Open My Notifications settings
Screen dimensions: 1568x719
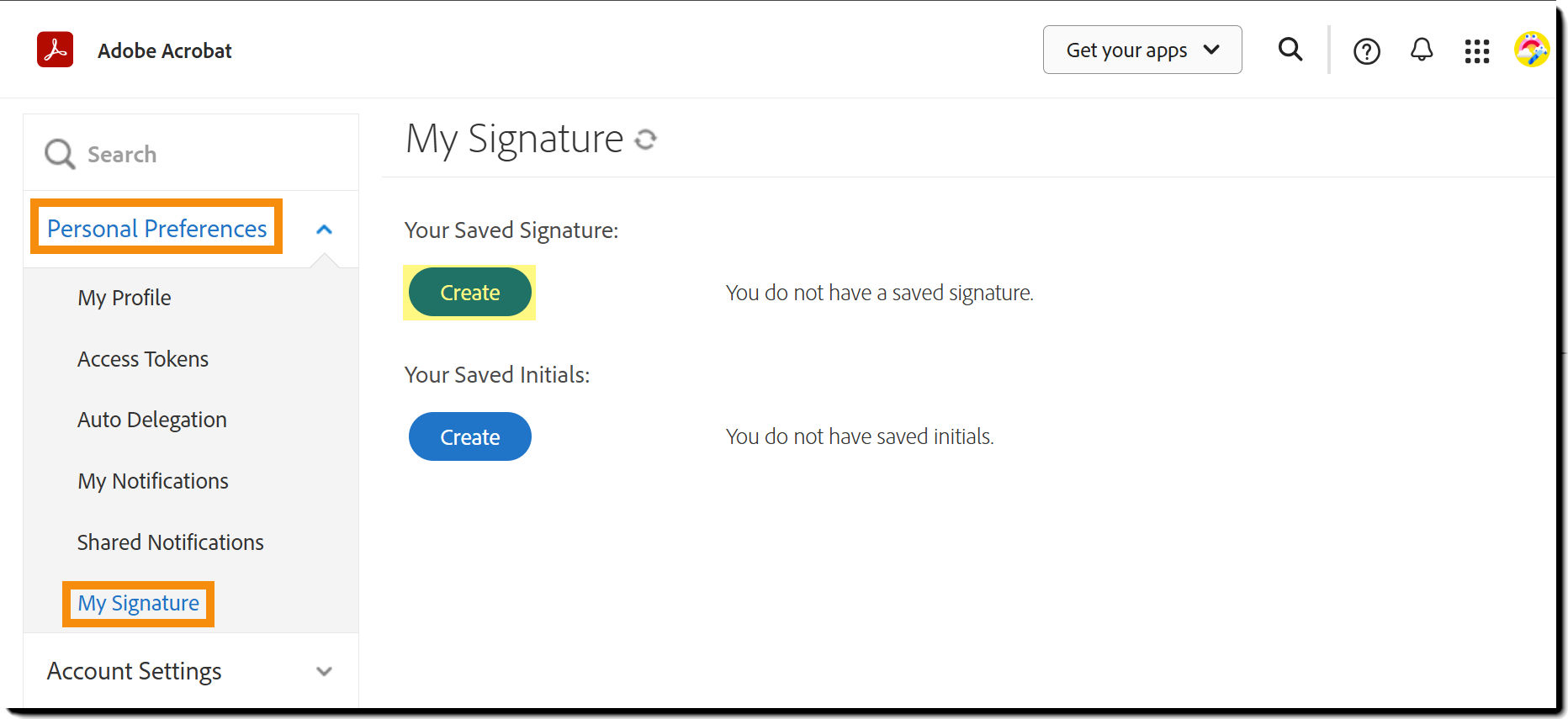pos(153,481)
